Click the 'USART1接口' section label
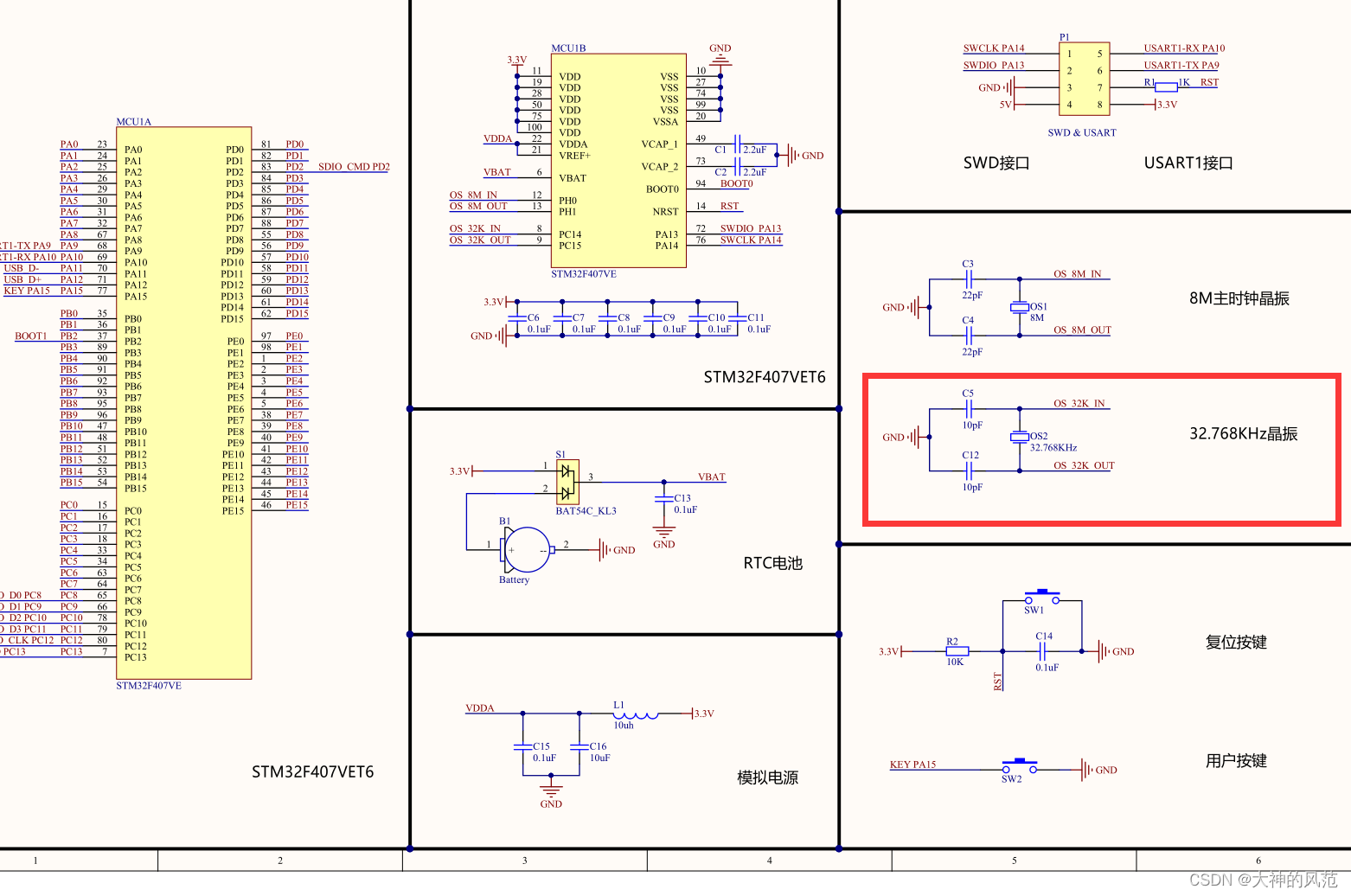The image size is (1351, 896). click(x=1188, y=163)
